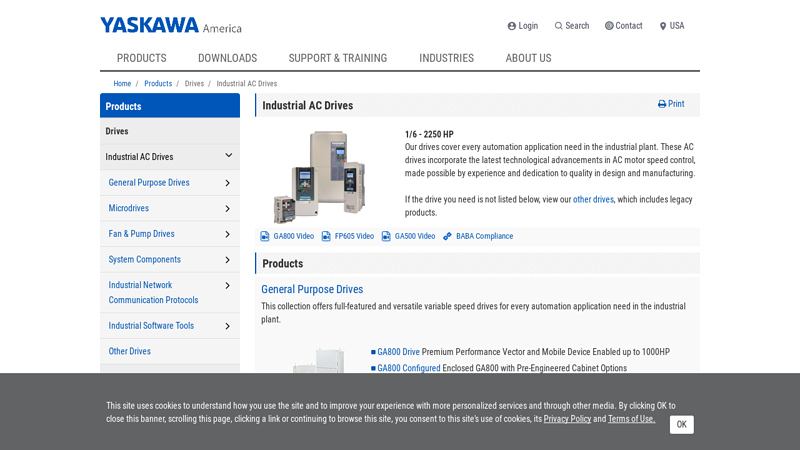Open the GA800 Drive link
Image resolution: width=800 pixels, height=450 pixels.
point(398,352)
